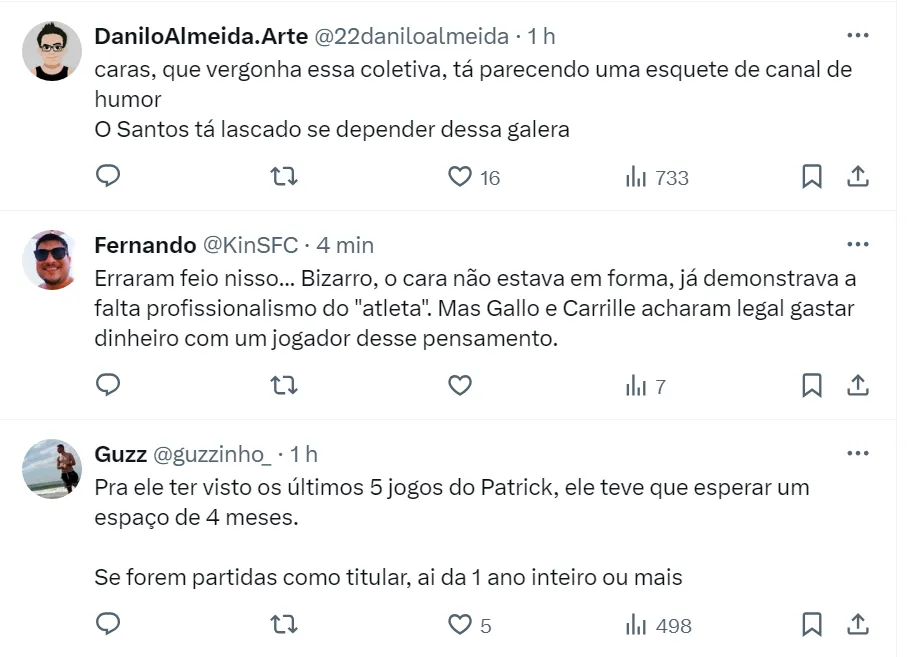Reply to Fernando's tweet

108,385
